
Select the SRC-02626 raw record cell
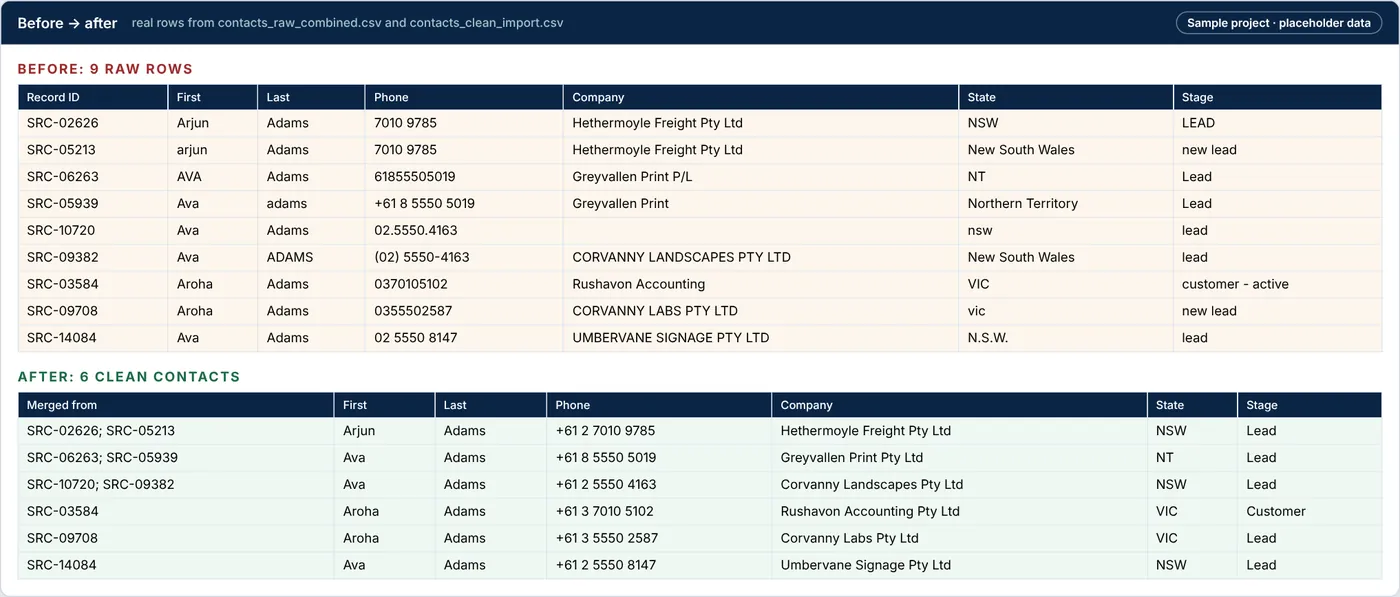tap(93, 123)
